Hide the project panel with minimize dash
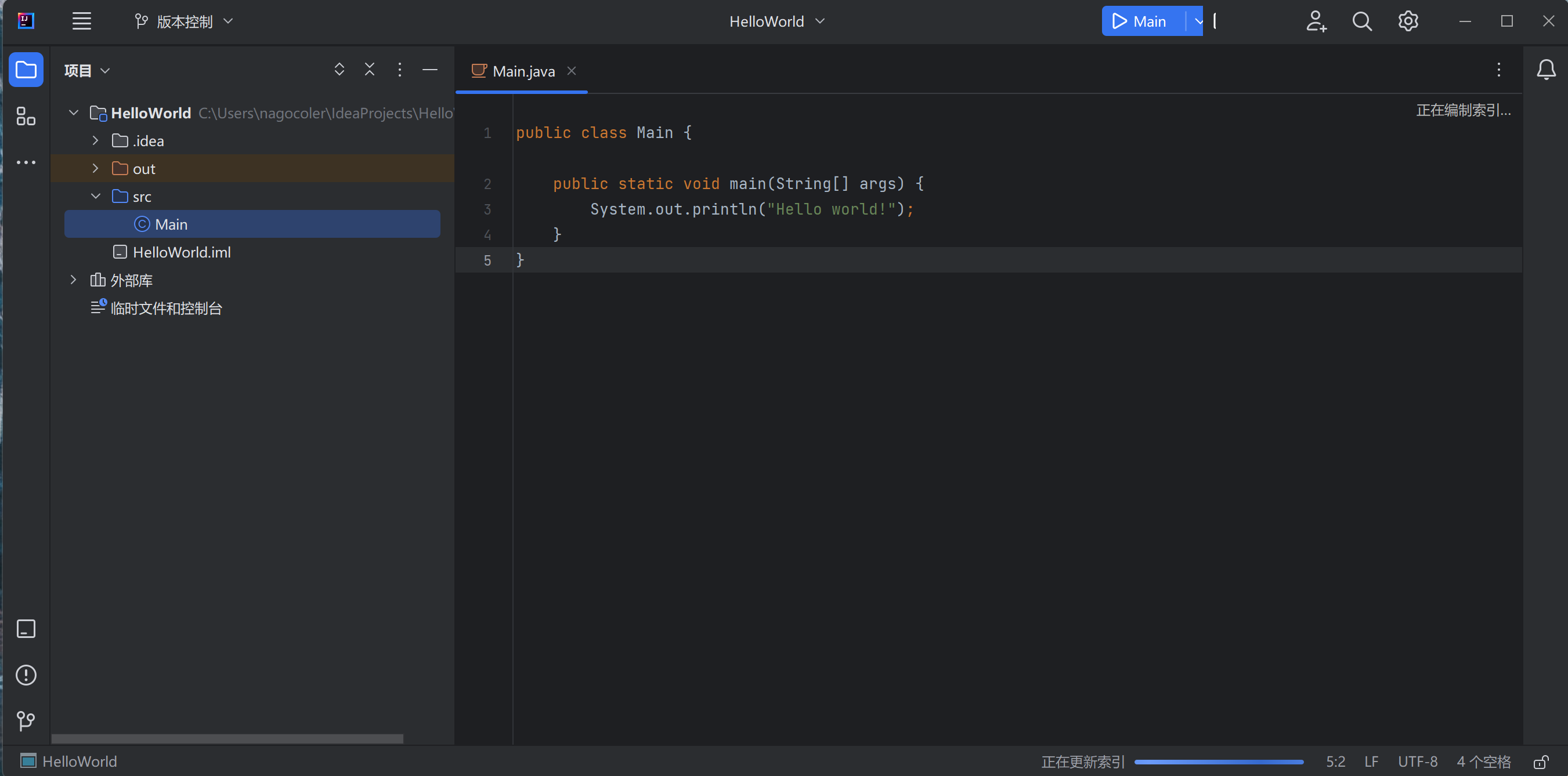The width and height of the screenshot is (1568, 776). [430, 70]
